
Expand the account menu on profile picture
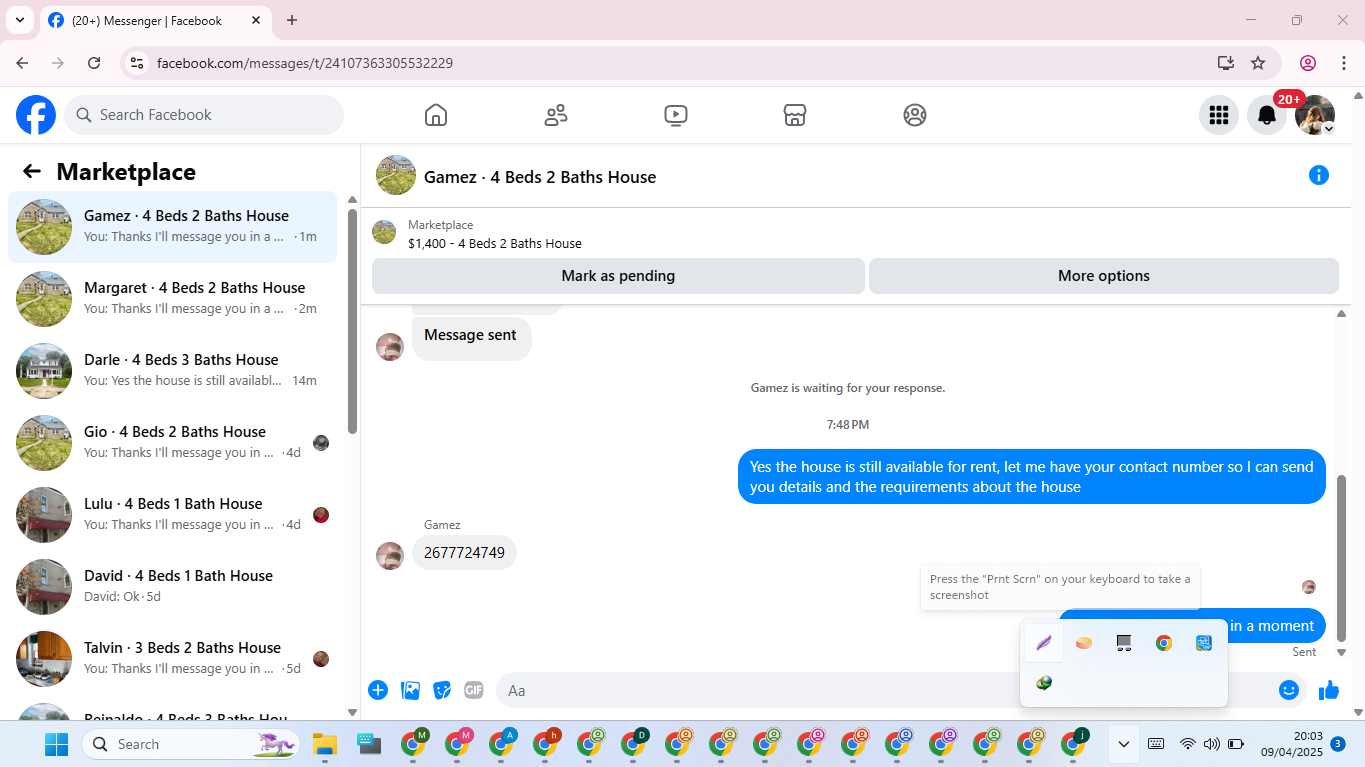click(x=1315, y=115)
